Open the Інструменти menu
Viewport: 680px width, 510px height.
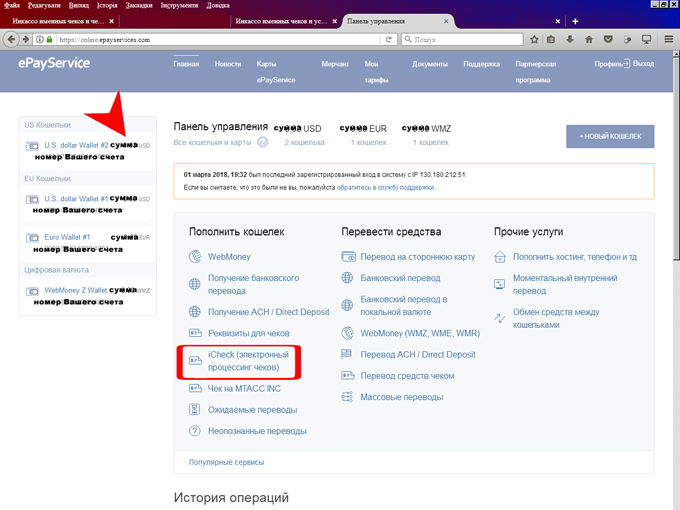[179, 5]
